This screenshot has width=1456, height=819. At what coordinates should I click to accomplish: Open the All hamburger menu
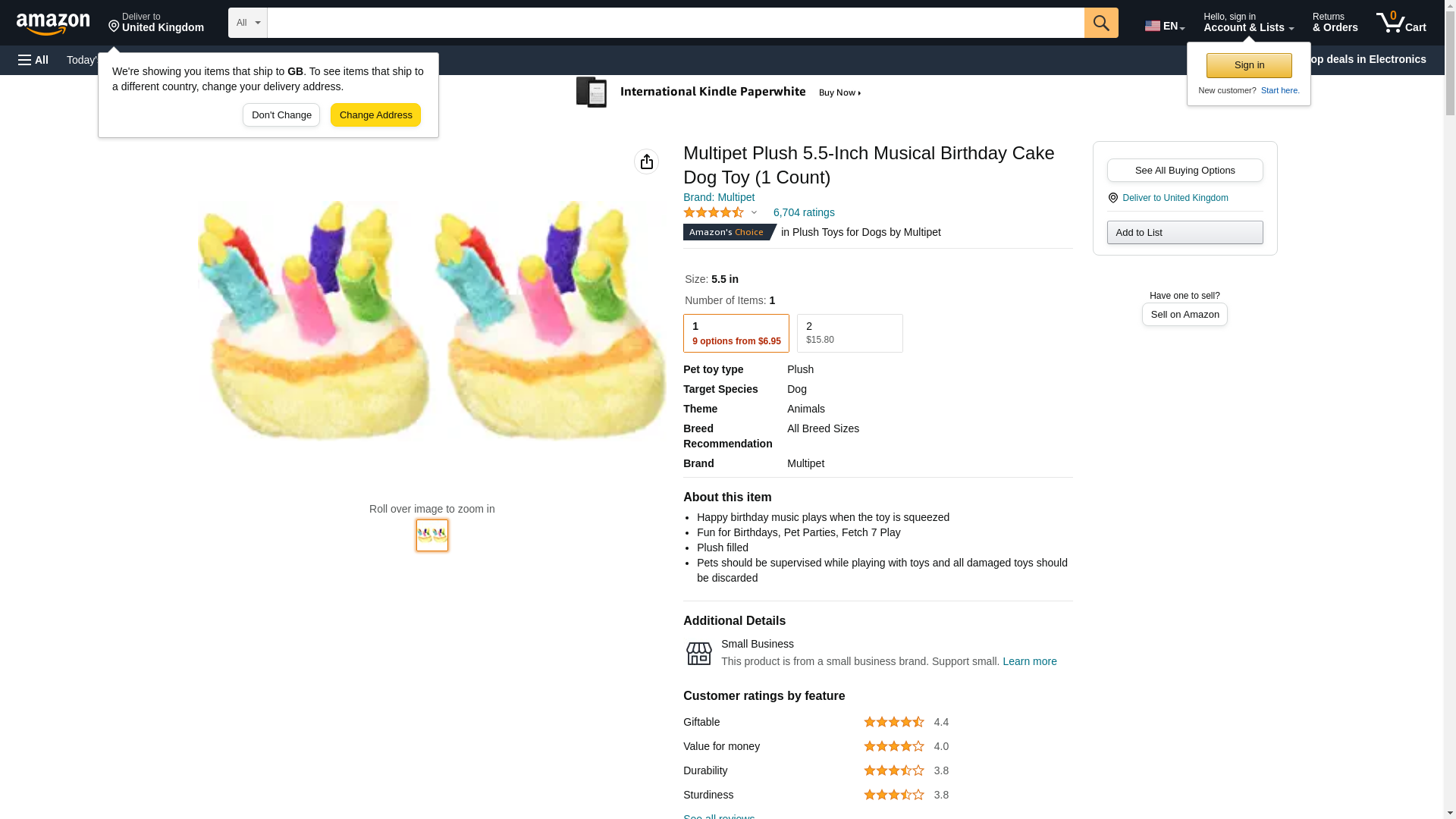(33, 60)
